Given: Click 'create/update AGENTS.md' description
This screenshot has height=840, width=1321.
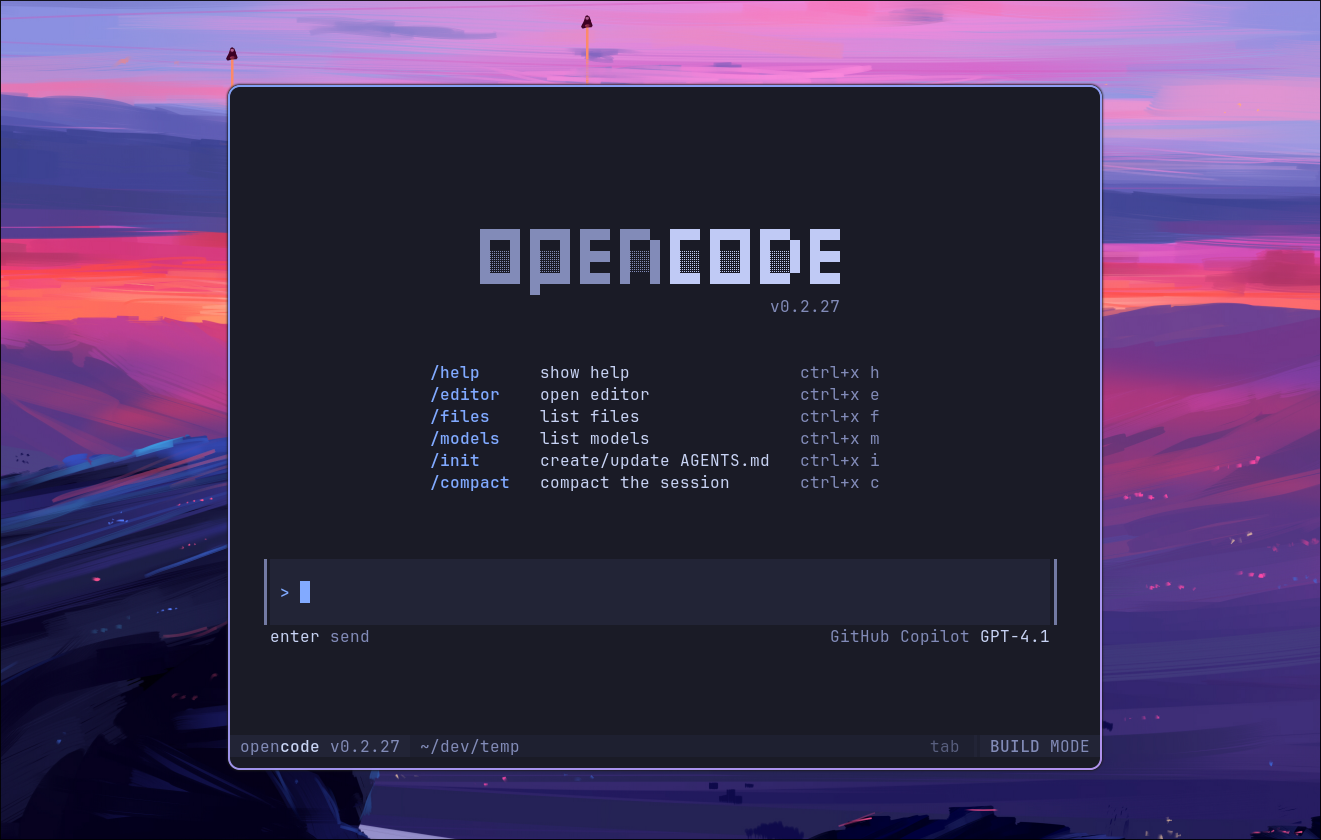Looking at the screenshot, I should tap(655, 461).
